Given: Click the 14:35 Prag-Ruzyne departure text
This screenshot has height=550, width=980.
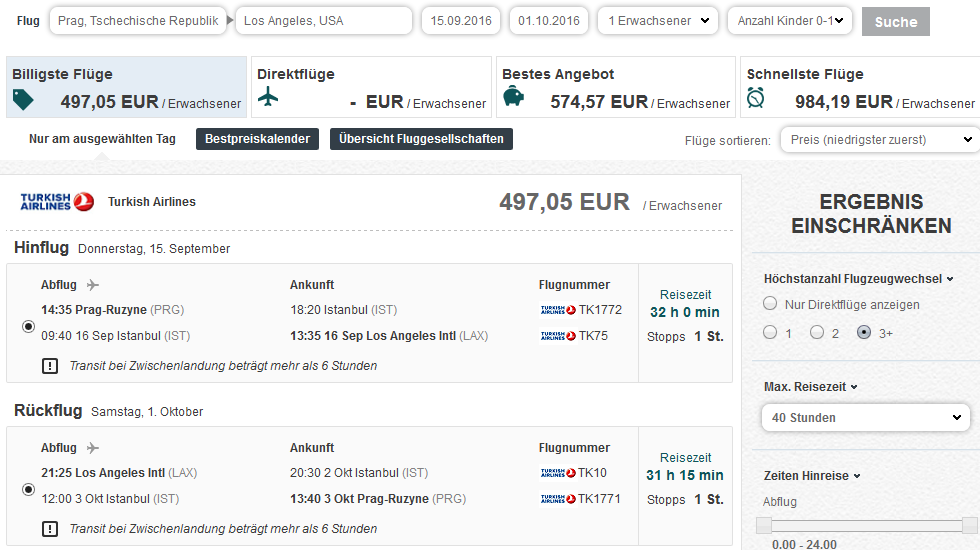Looking at the screenshot, I should click(x=112, y=310).
